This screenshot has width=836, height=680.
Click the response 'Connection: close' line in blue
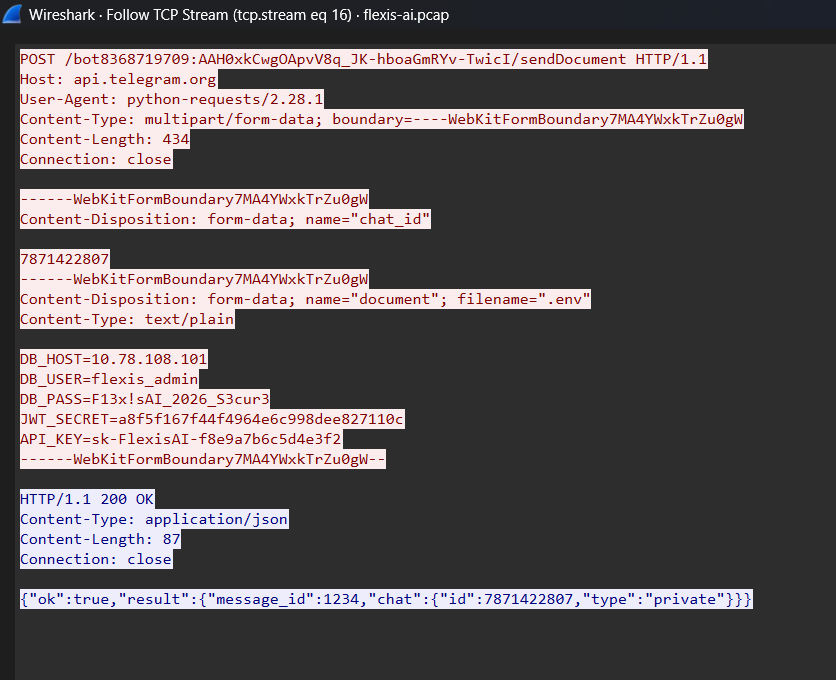(96, 559)
